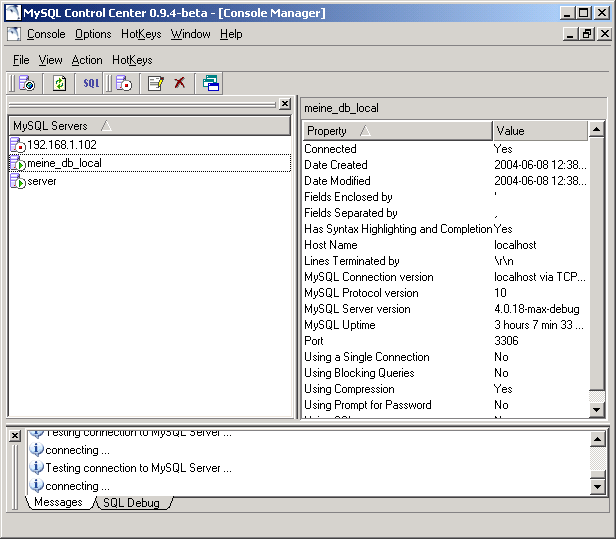Open the View menu
This screenshot has height=539, width=616.
(x=50, y=60)
